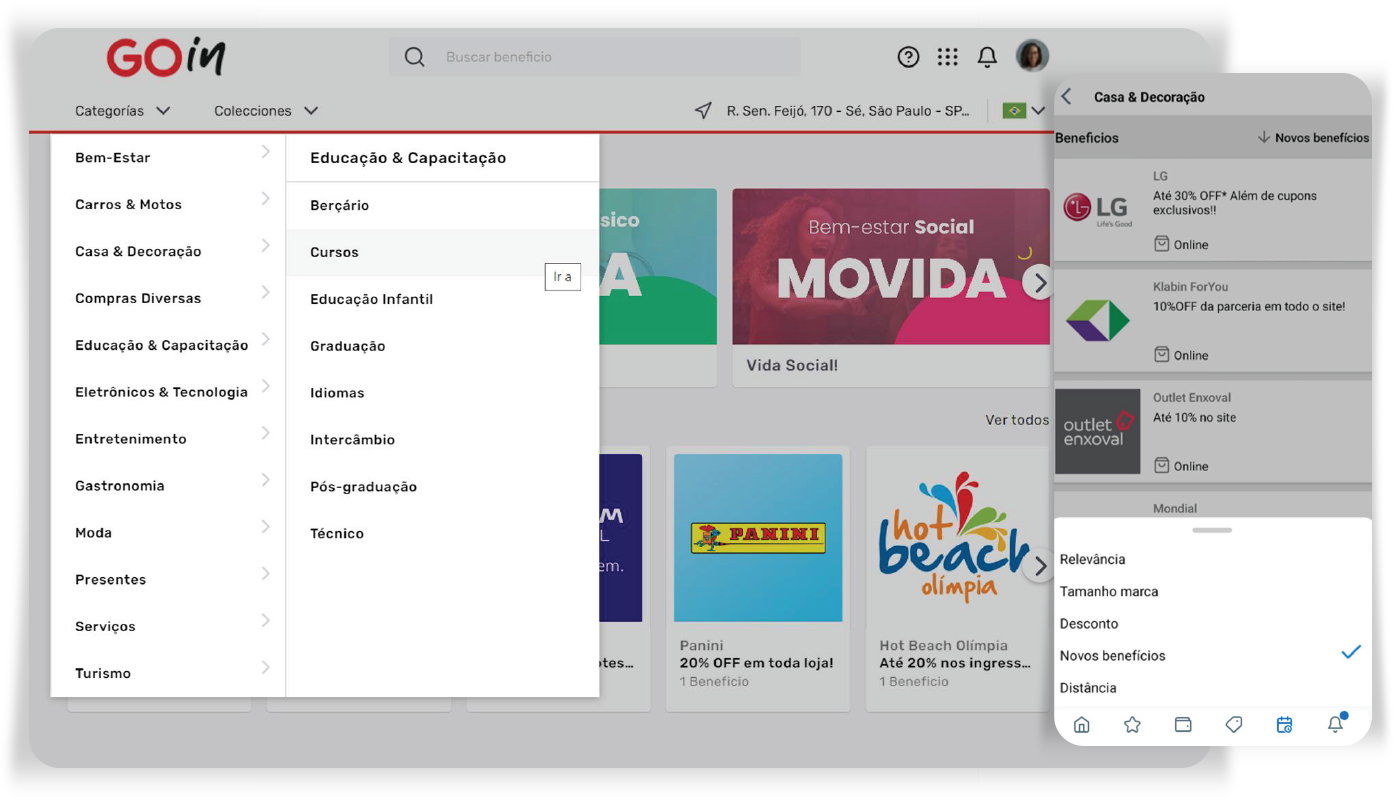Tap the wallet icon in mobile bottom bar
The height and width of the screenshot is (803, 1394).
(x=1183, y=725)
